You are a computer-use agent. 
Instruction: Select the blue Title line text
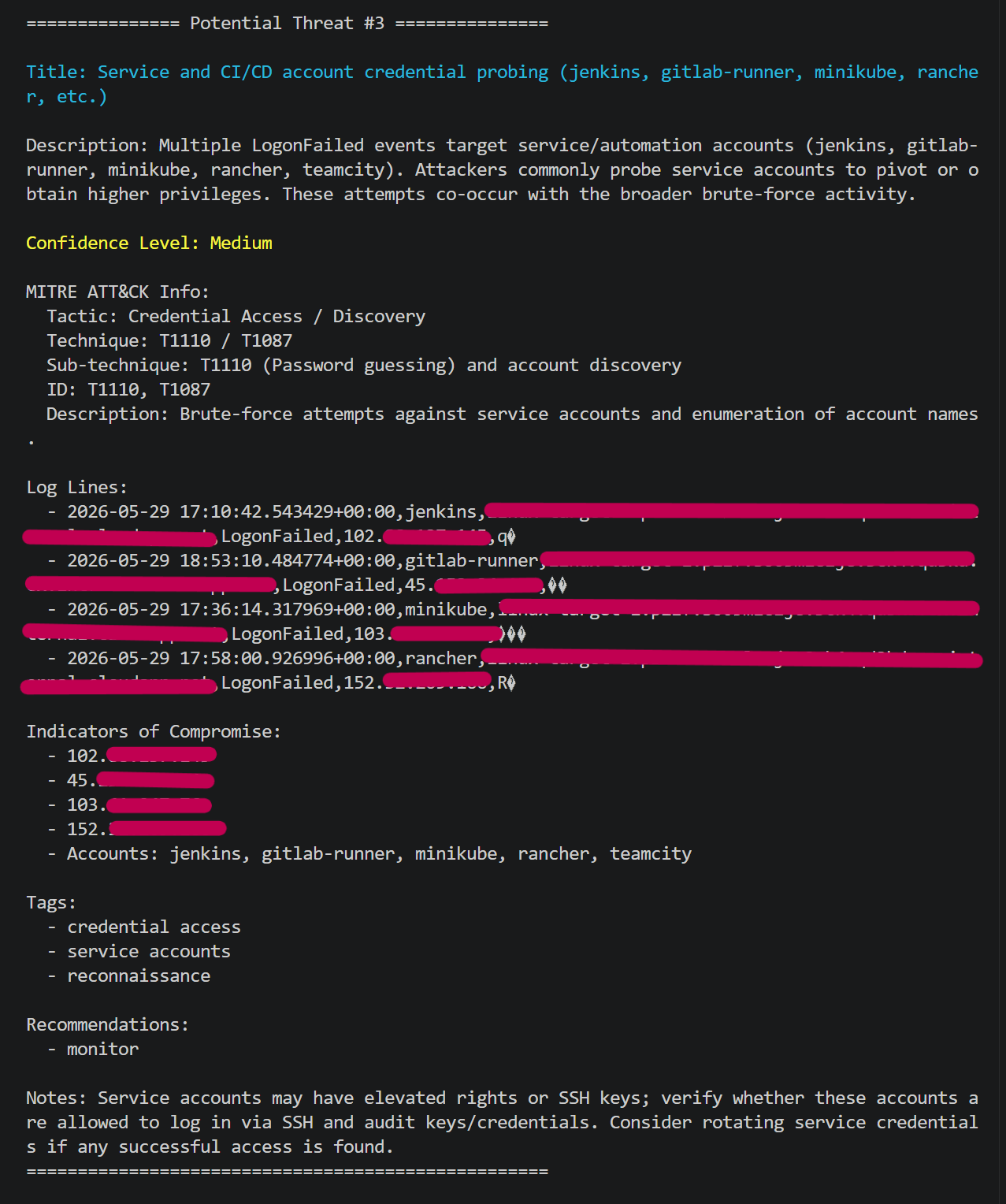[x=503, y=84]
